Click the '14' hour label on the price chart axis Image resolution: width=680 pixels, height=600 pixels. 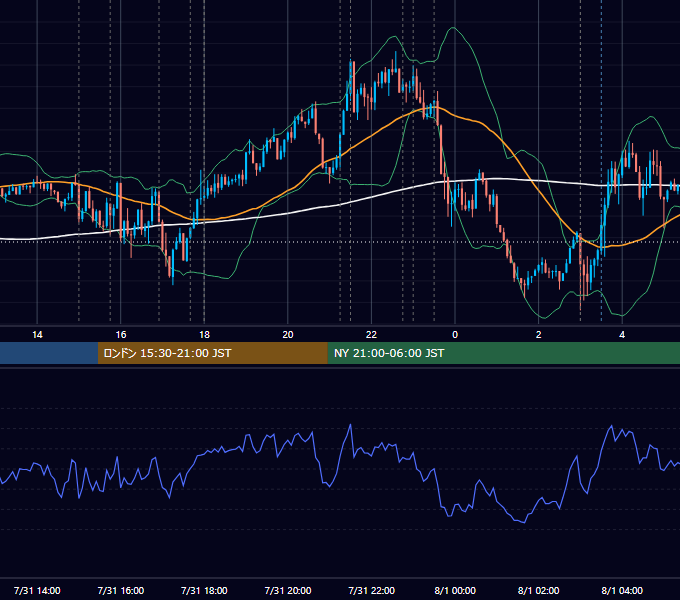tap(37, 335)
